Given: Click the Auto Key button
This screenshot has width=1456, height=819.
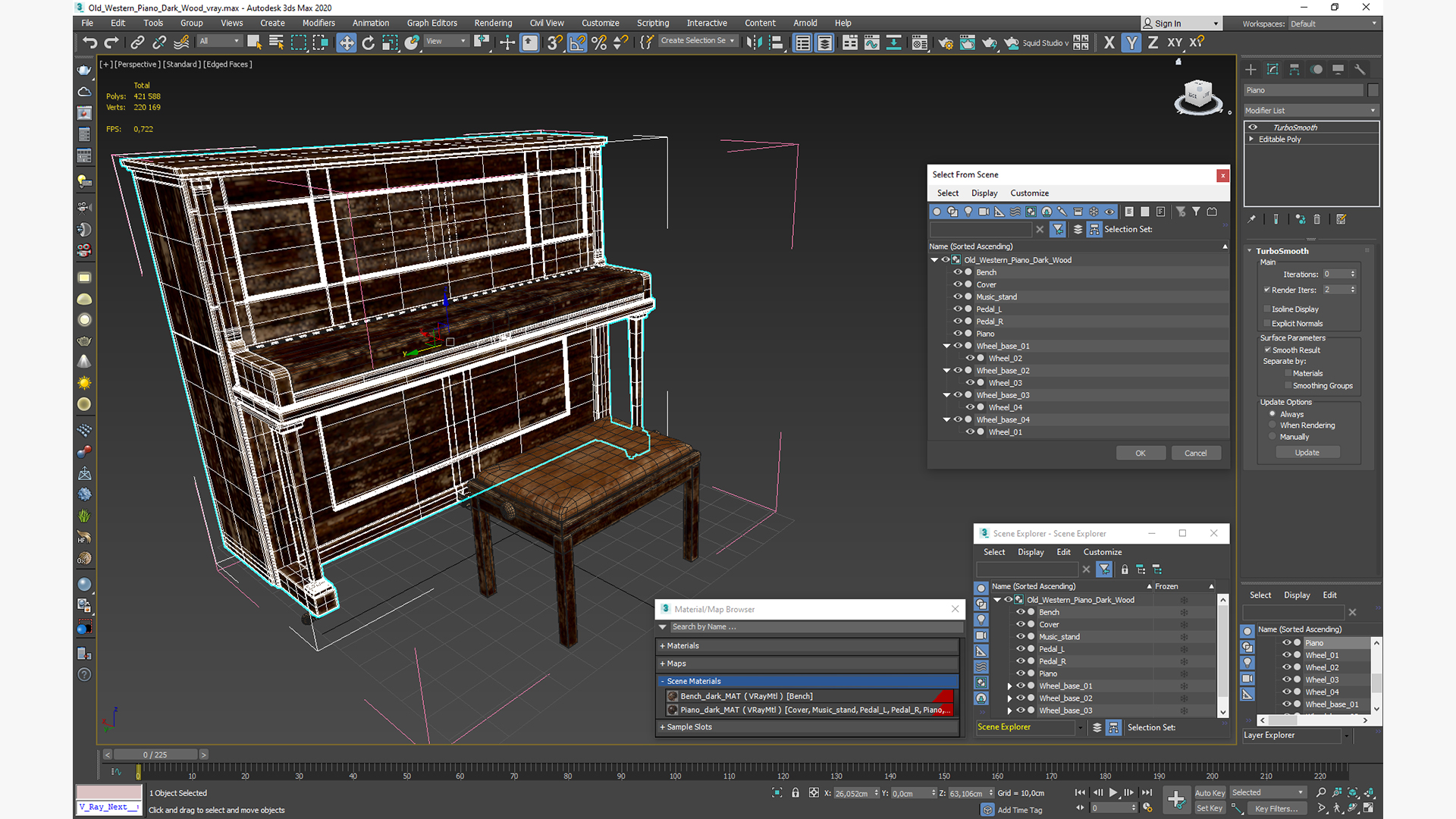Looking at the screenshot, I should pyautogui.click(x=1210, y=792).
